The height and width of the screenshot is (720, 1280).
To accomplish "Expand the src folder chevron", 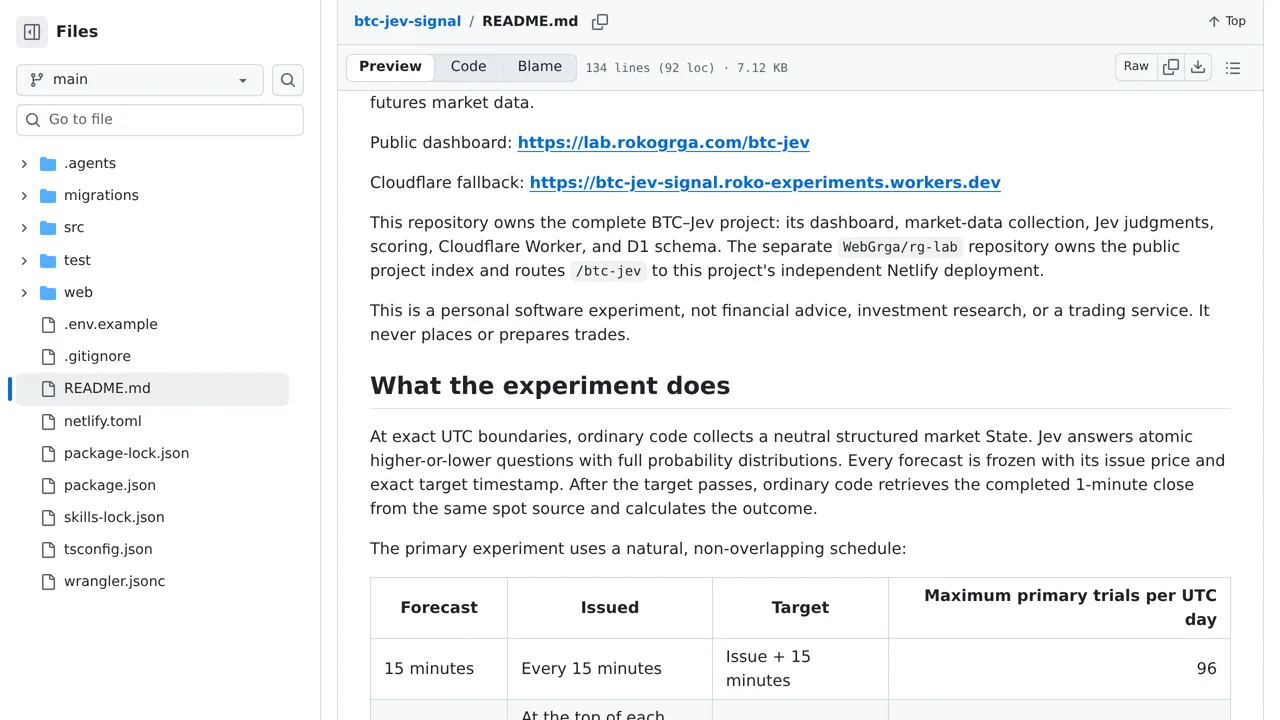I will click(24, 228).
